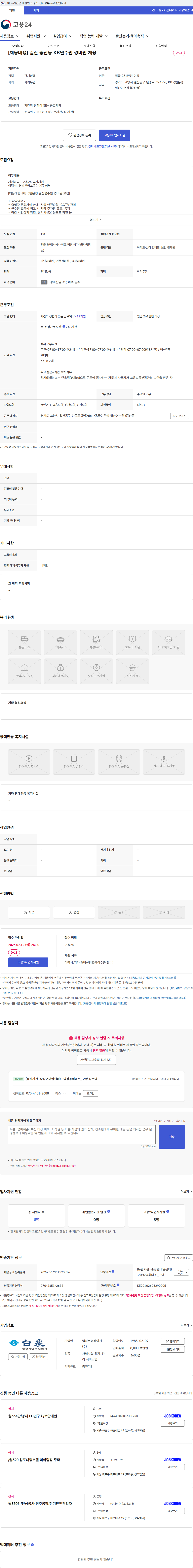Click the 직장어린이집 icon
This screenshot has height=1568, width=193.
[x=60, y=671]
